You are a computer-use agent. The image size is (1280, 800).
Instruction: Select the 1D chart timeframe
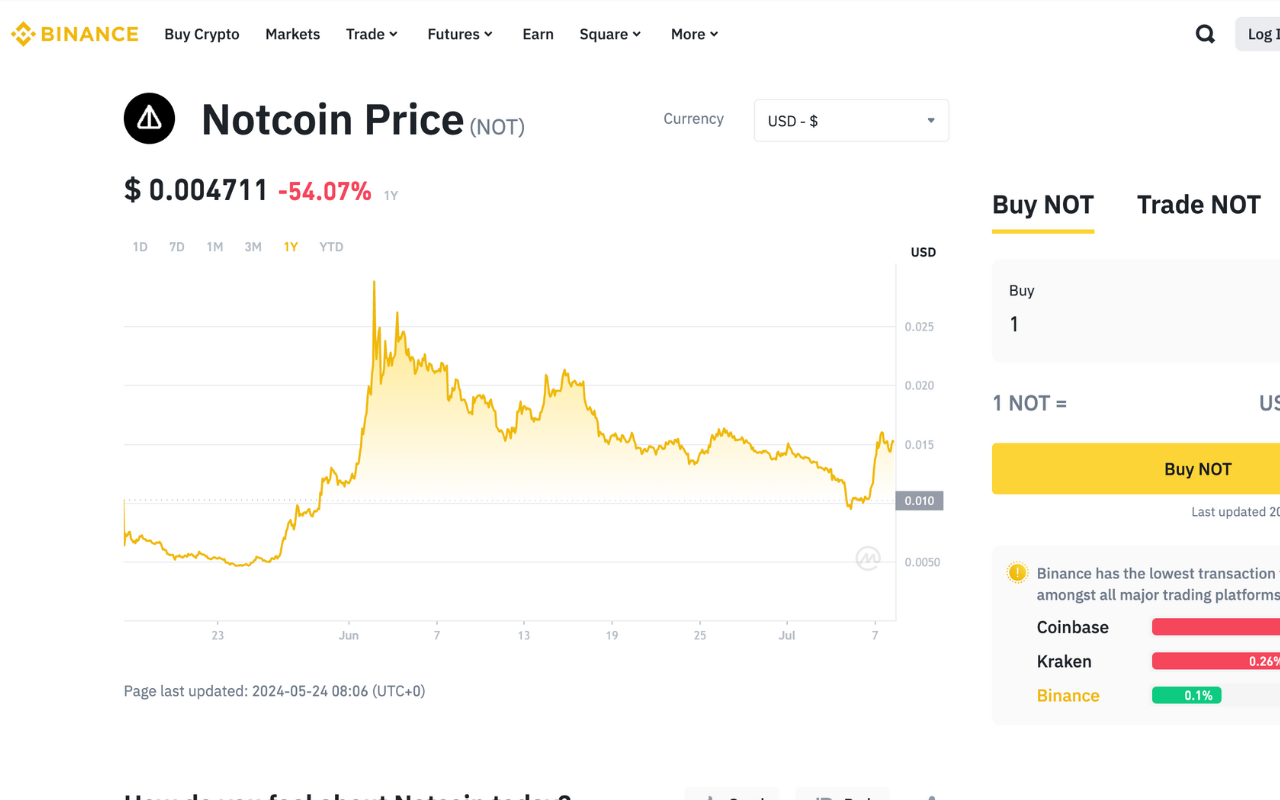point(140,247)
